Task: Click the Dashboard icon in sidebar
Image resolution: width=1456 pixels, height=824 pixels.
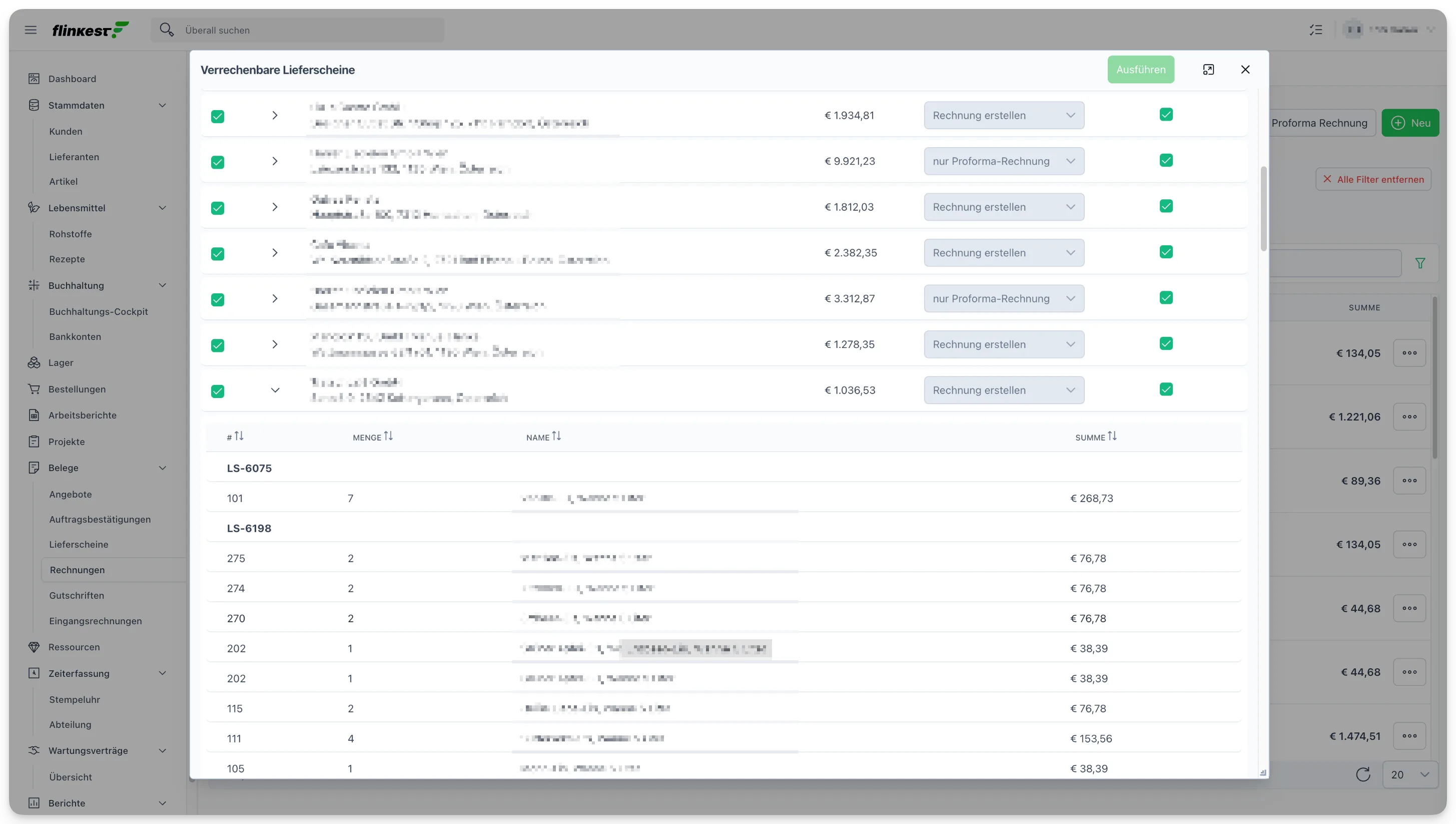Action: coord(34,79)
